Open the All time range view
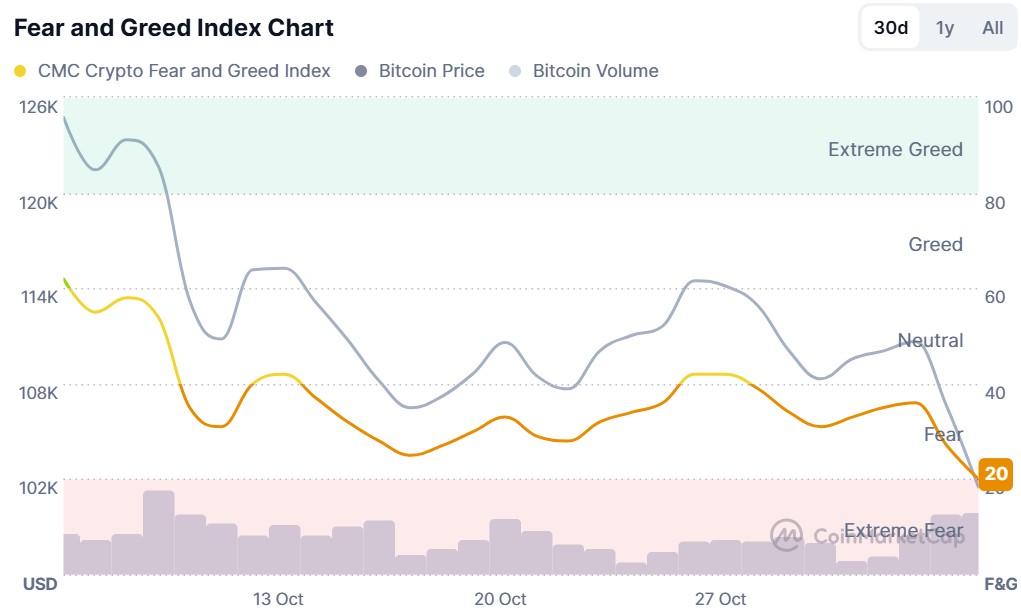Image resolution: width=1021 pixels, height=613 pixels. 992,29
